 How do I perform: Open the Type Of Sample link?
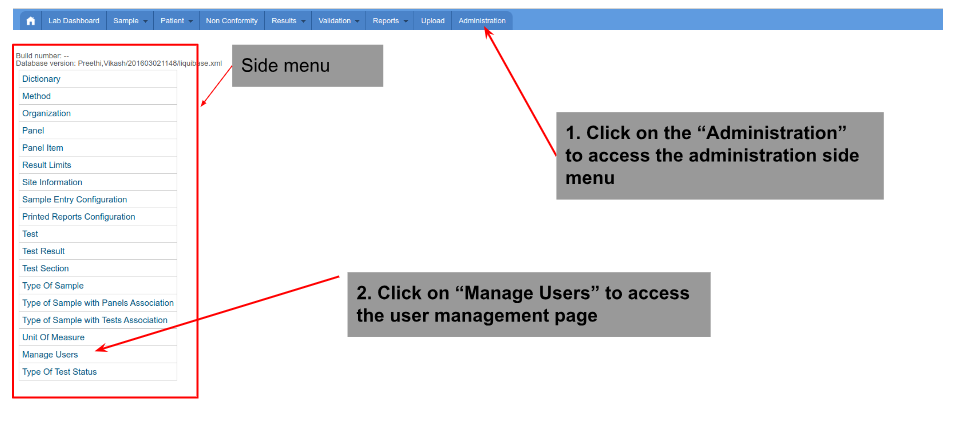pos(53,286)
